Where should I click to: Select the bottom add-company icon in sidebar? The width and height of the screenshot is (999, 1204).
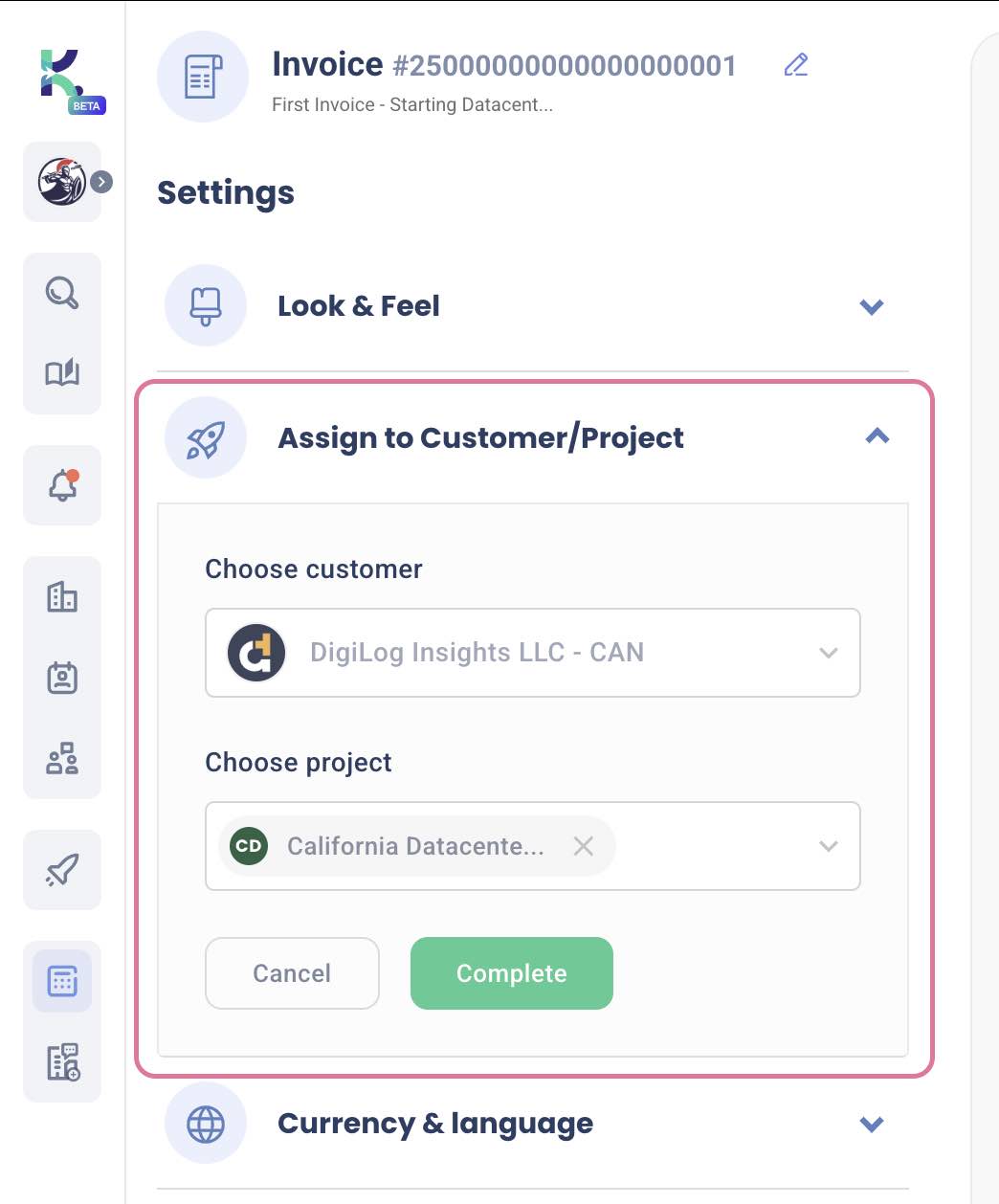point(61,1062)
